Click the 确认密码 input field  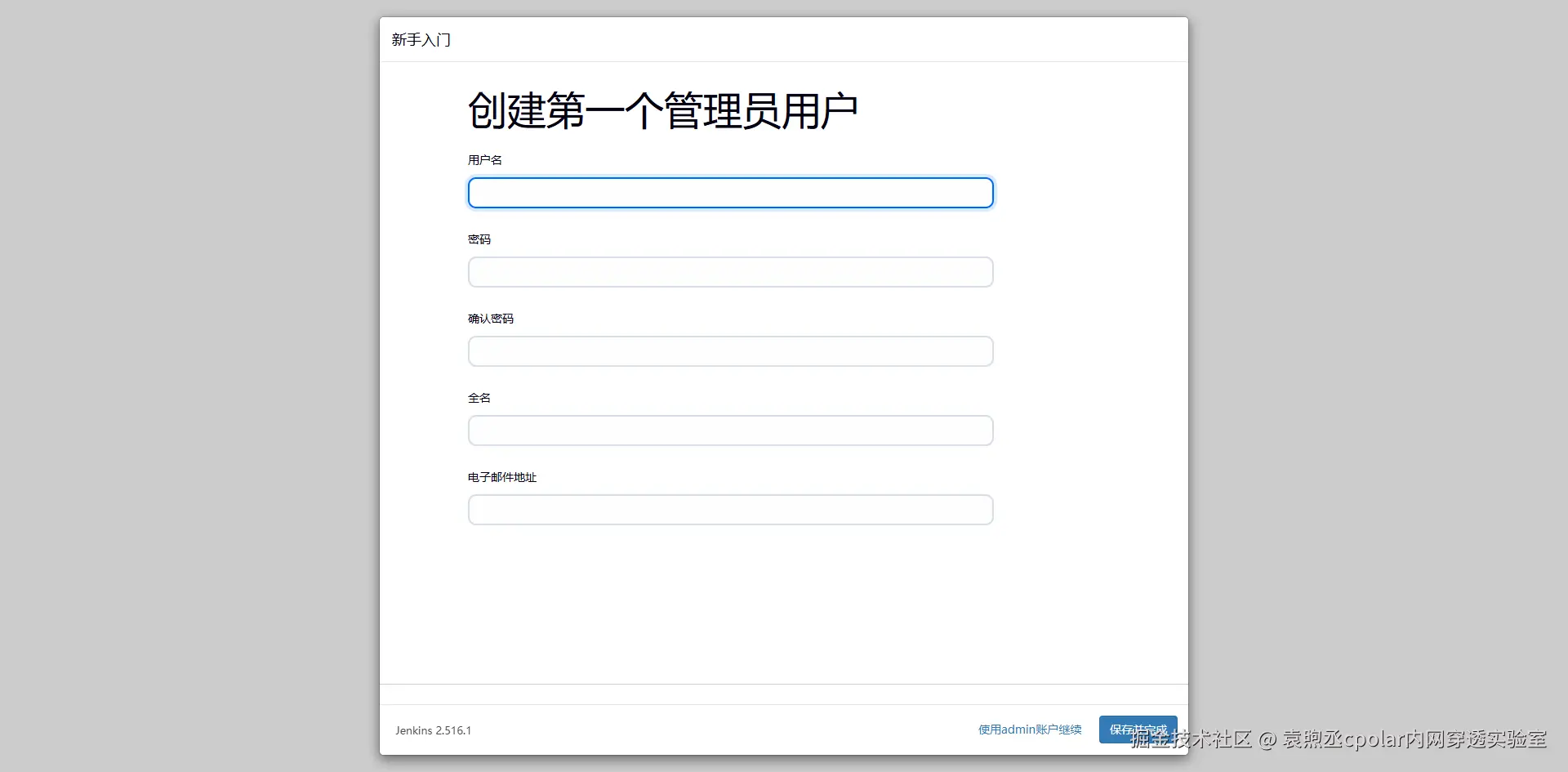pos(730,351)
